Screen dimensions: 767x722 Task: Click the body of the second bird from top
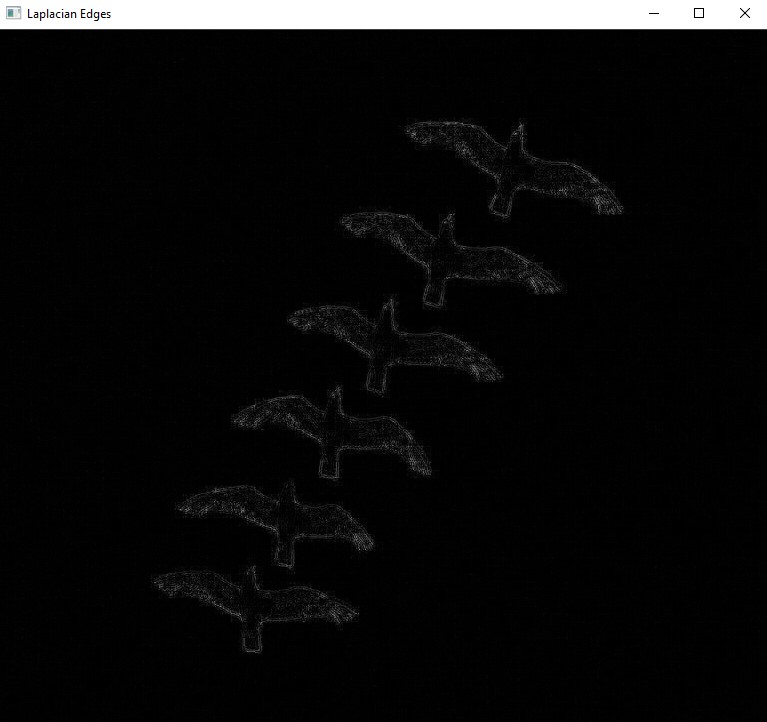(x=444, y=254)
